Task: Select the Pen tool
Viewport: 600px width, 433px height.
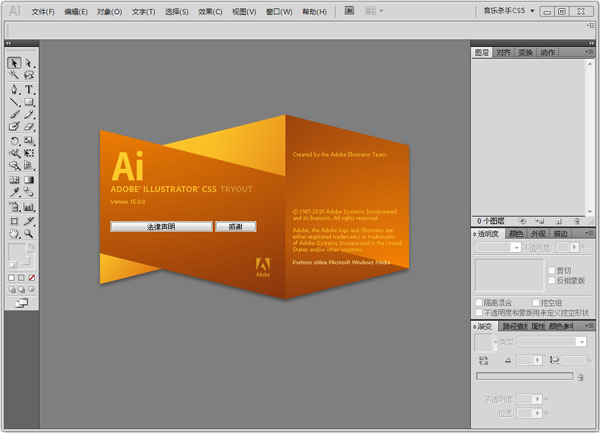Action: point(14,89)
